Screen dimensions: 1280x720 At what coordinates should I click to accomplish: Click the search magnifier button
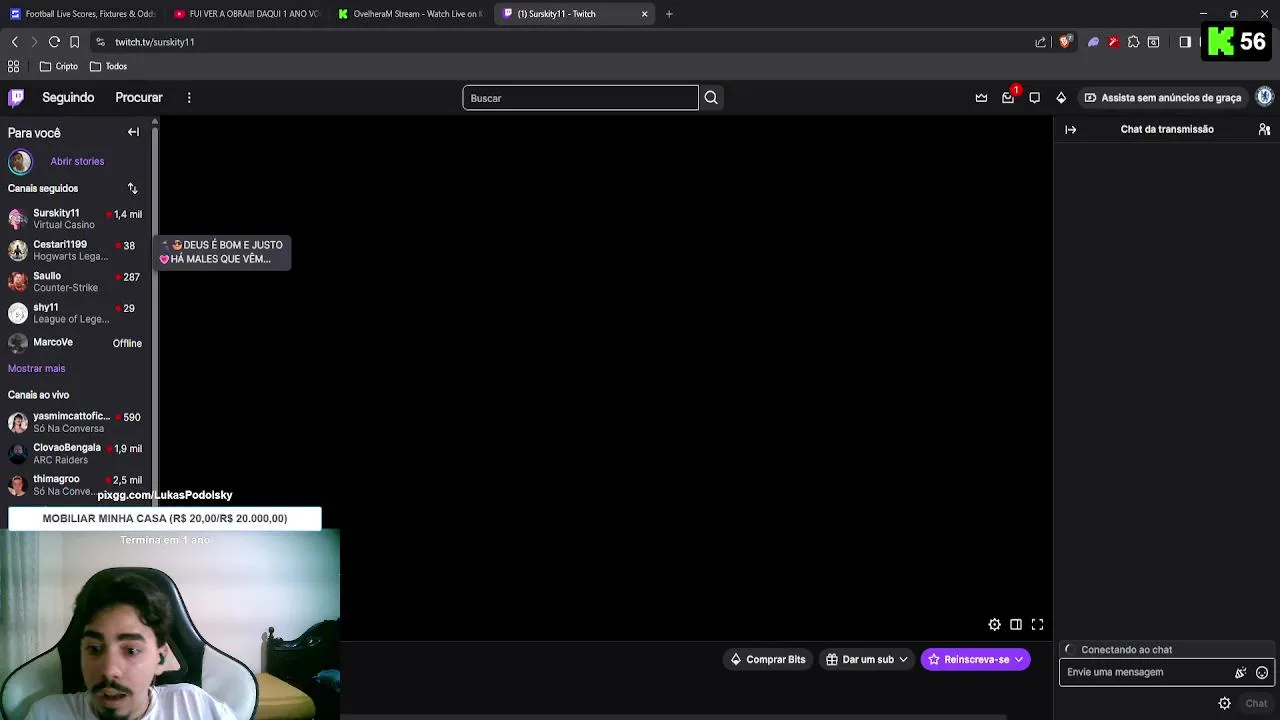(x=711, y=97)
